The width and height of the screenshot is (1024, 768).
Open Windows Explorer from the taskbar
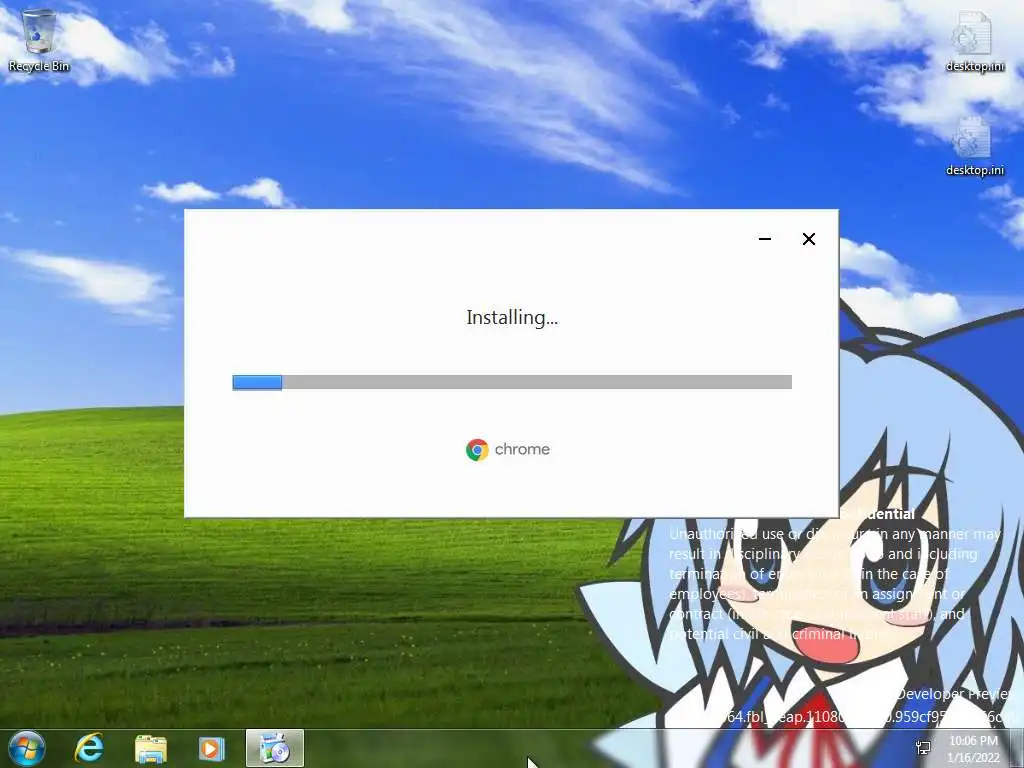point(151,748)
